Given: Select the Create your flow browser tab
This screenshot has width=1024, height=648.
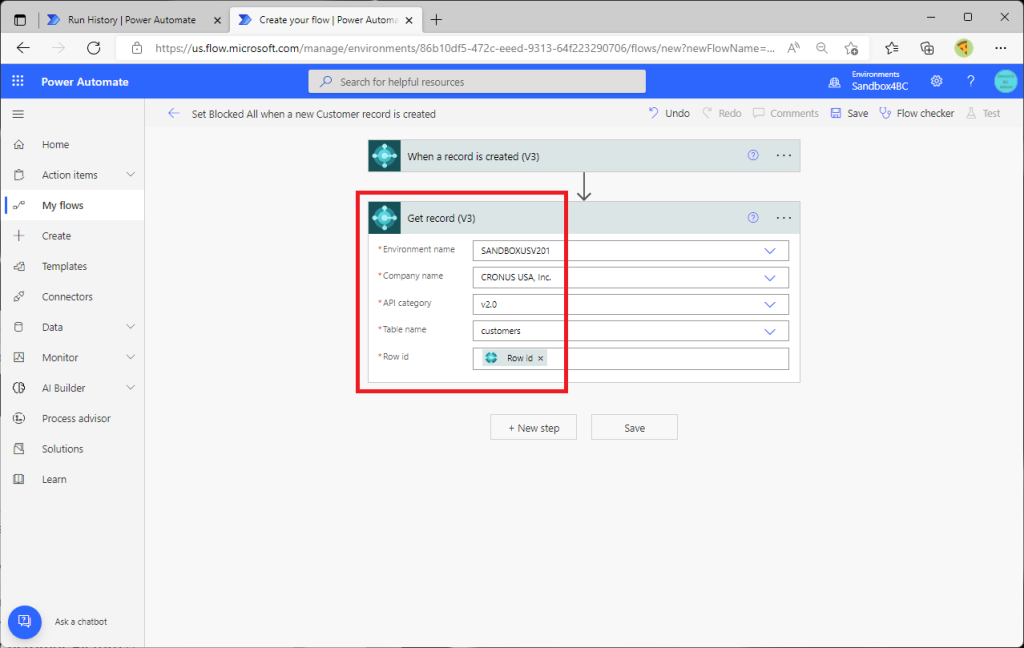Looking at the screenshot, I should [x=327, y=20].
